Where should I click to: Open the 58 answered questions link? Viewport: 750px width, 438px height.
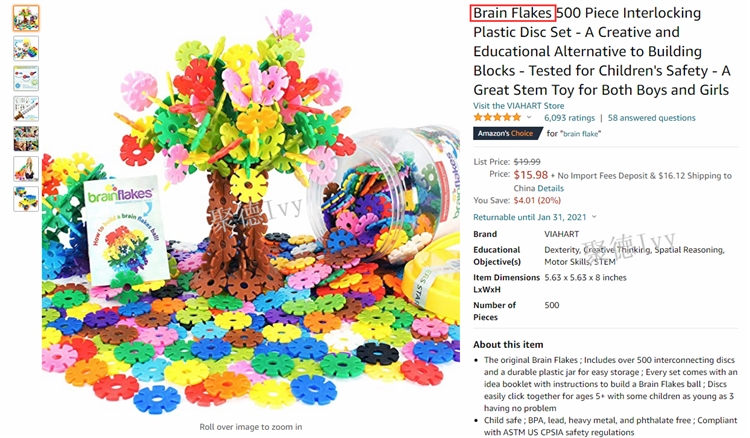[651, 118]
